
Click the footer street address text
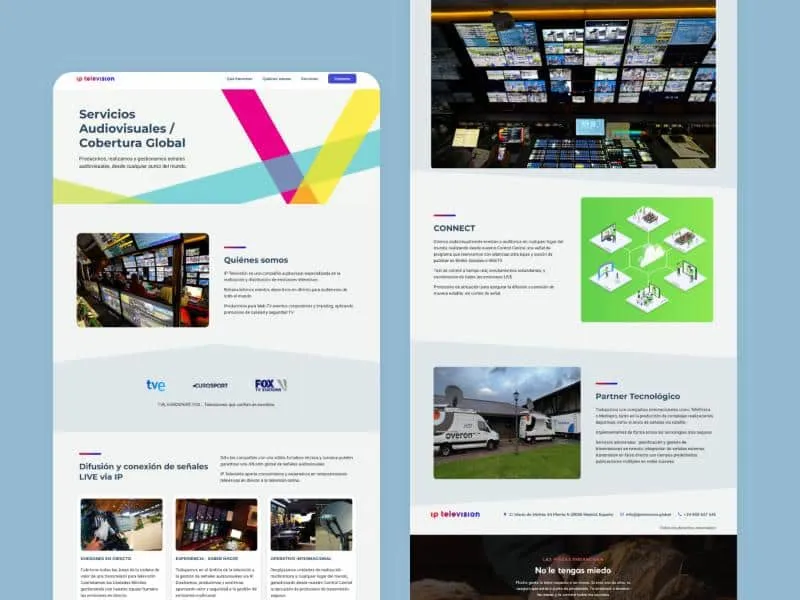point(561,515)
